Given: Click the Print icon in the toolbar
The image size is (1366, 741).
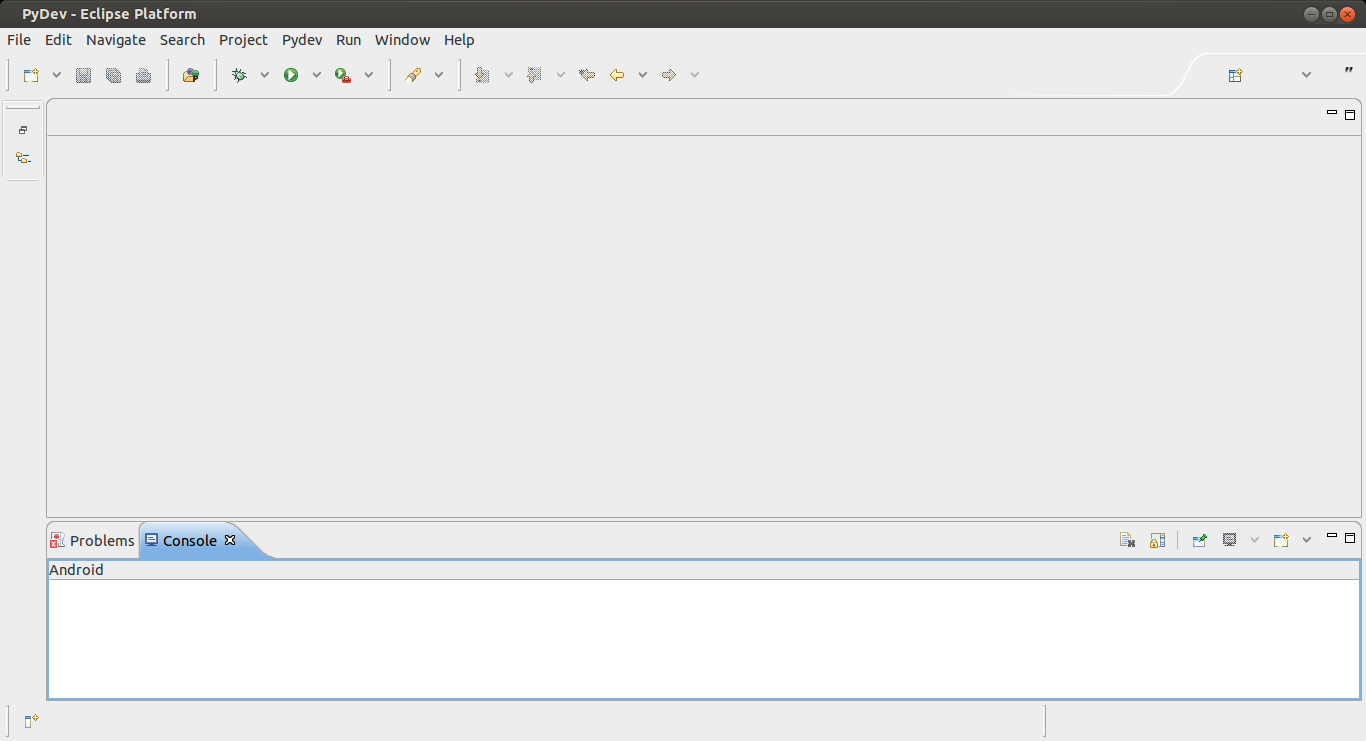Looking at the screenshot, I should pyautogui.click(x=144, y=75).
